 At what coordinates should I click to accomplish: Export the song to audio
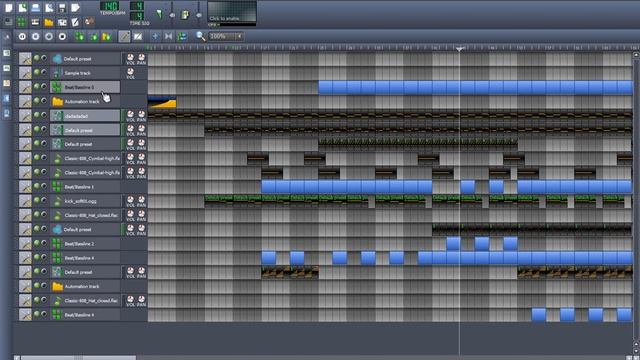click(76, 7)
